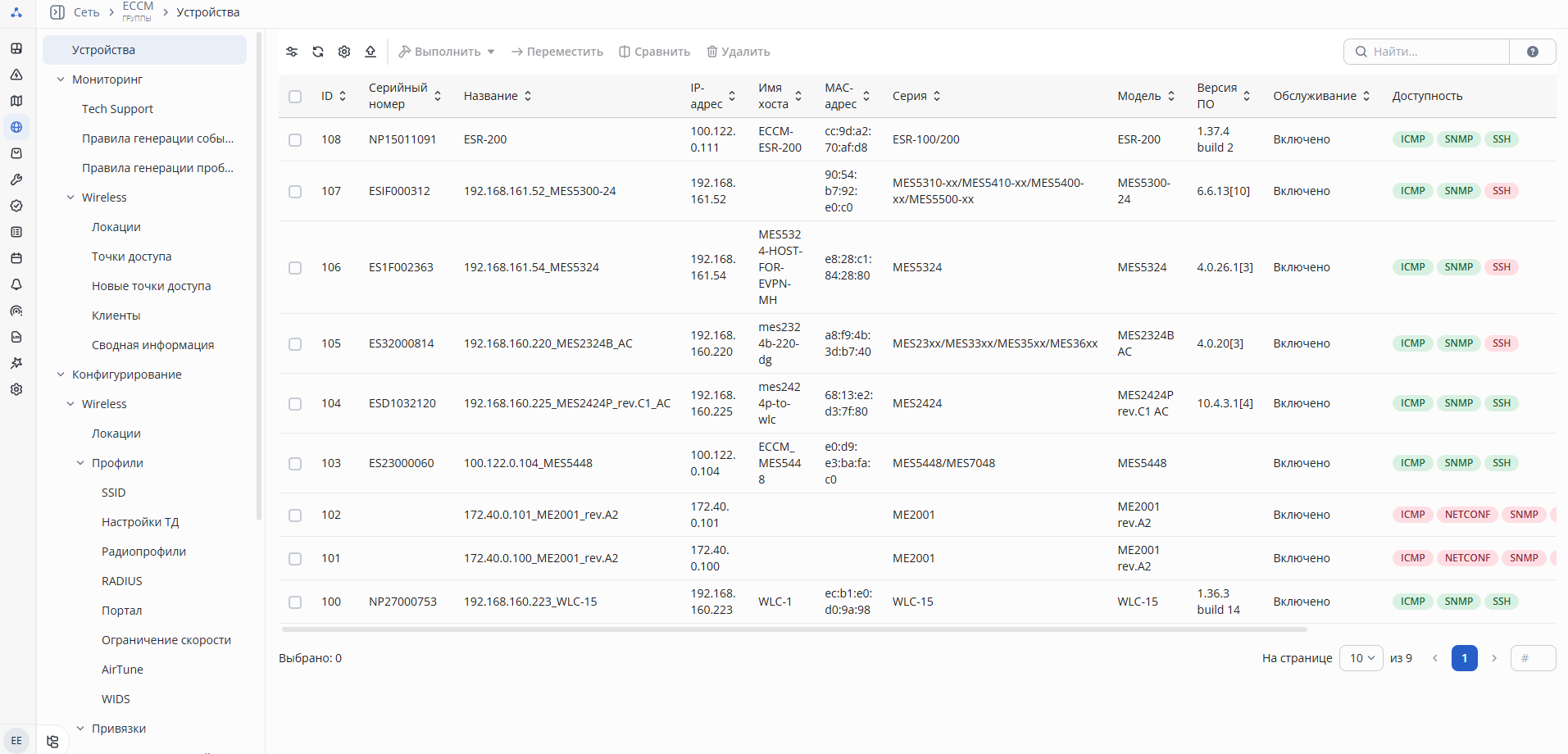Open the Выполнить dropdown

(447, 52)
